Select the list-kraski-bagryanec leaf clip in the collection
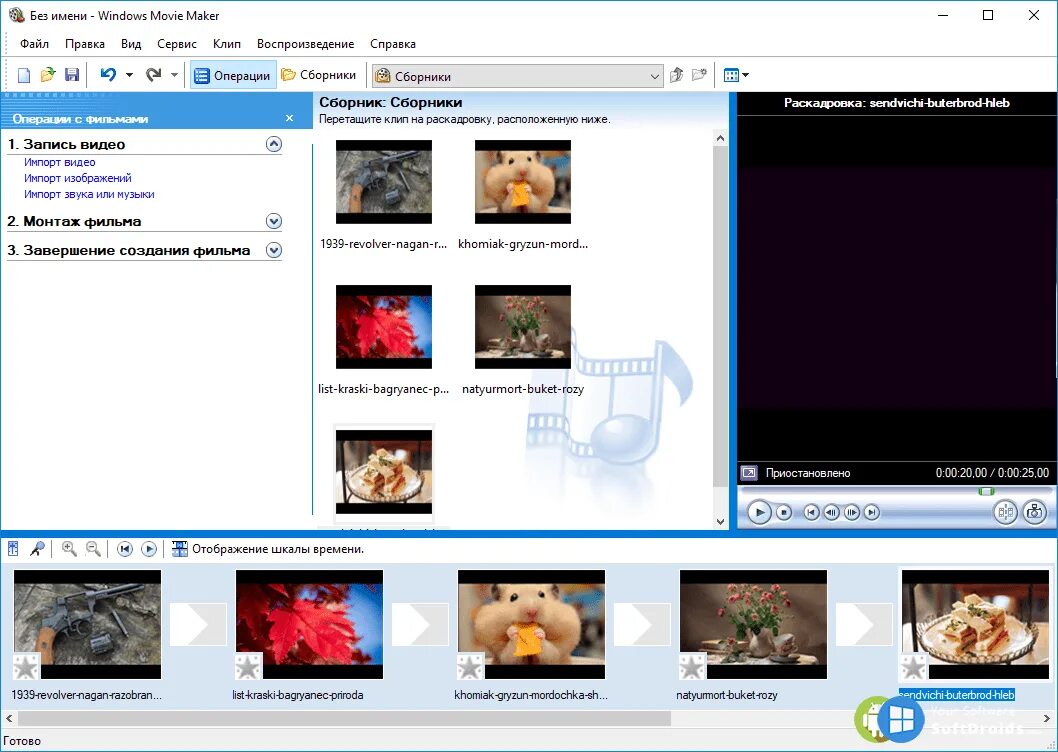The width and height of the screenshot is (1058, 752). (384, 327)
